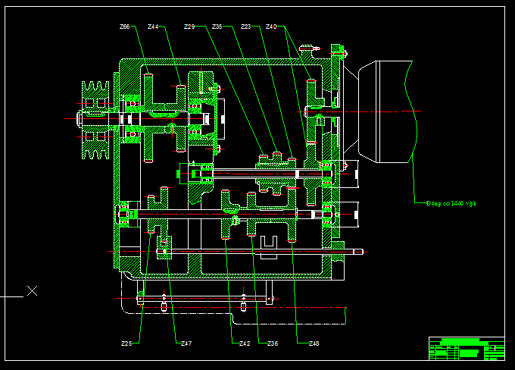The image size is (515, 370).
Task: Select the V-belt pulley on left shaft
Action: pos(96,120)
